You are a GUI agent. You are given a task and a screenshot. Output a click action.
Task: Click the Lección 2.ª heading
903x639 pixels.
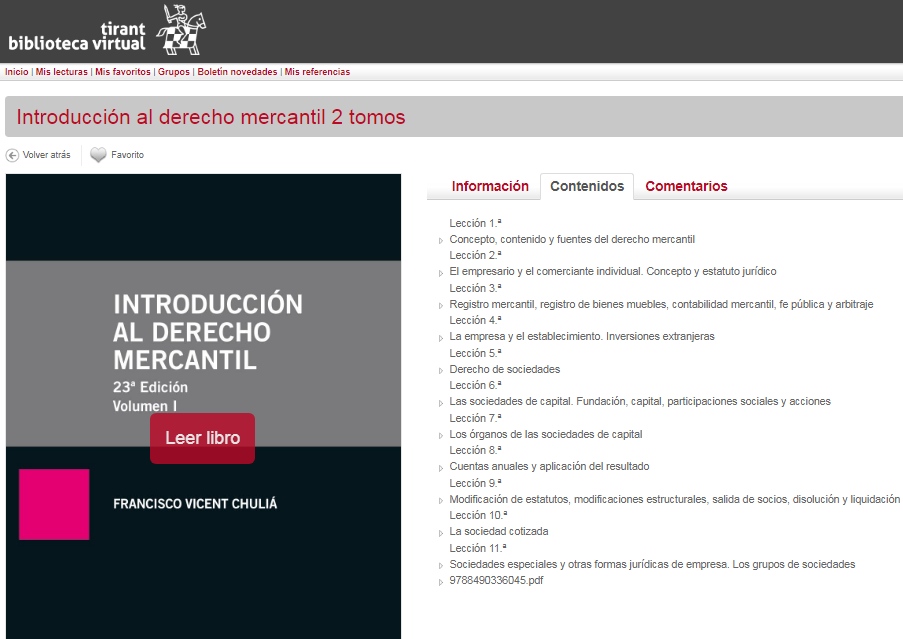(x=475, y=256)
